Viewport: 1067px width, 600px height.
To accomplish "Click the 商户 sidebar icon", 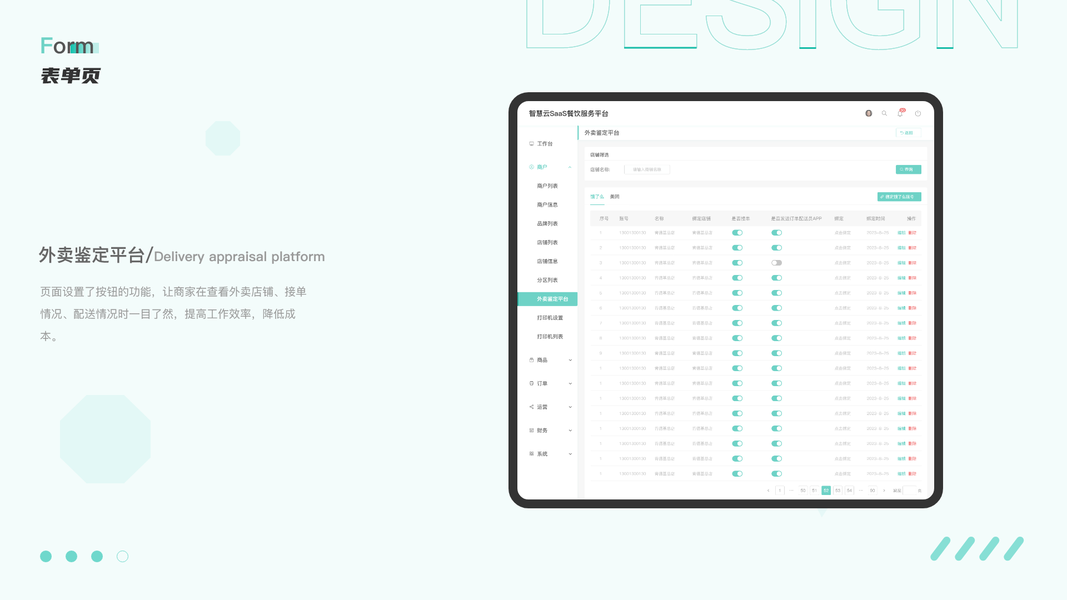I will pos(531,167).
